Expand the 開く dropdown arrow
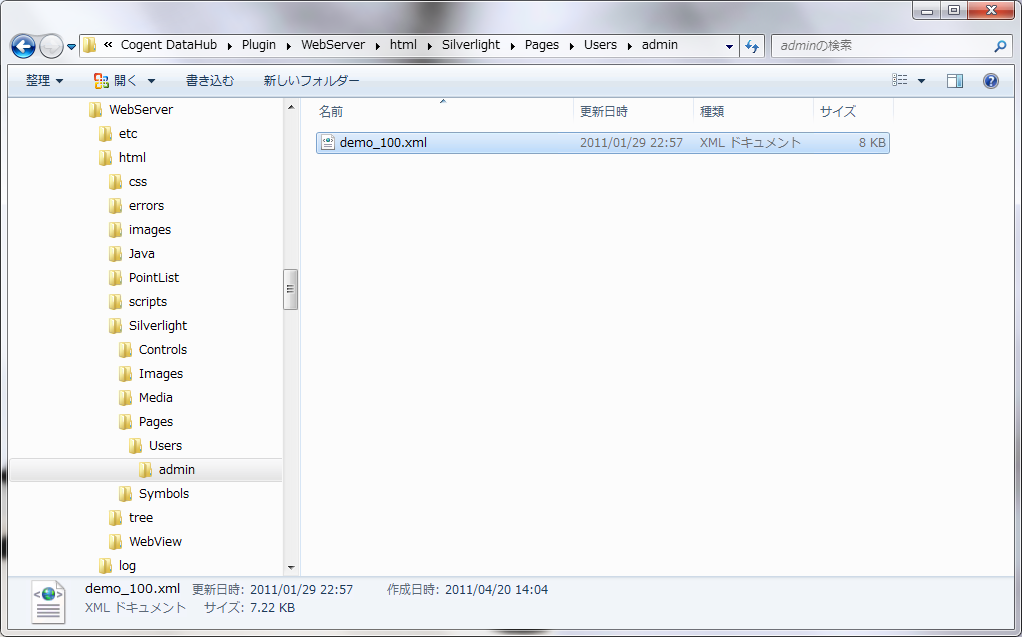 (151, 81)
